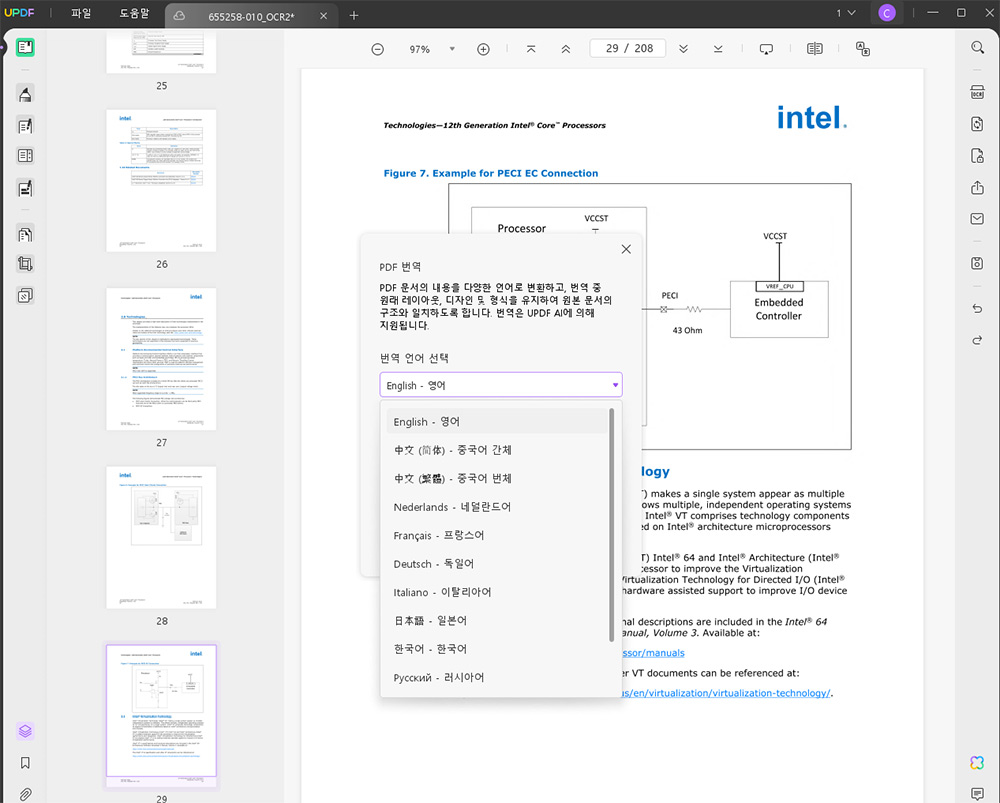The height and width of the screenshot is (803, 1000).
Task: Select page 26 thumbnail
Action: [x=161, y=180]
